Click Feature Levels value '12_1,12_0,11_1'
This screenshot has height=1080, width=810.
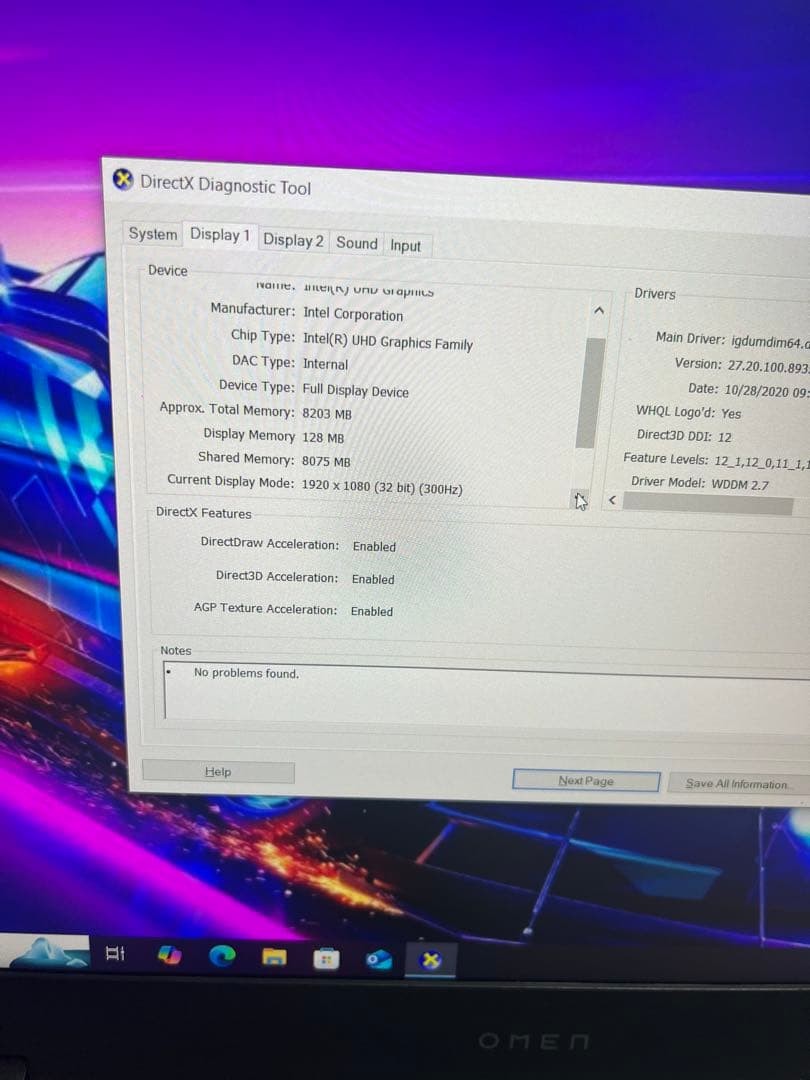762,461
